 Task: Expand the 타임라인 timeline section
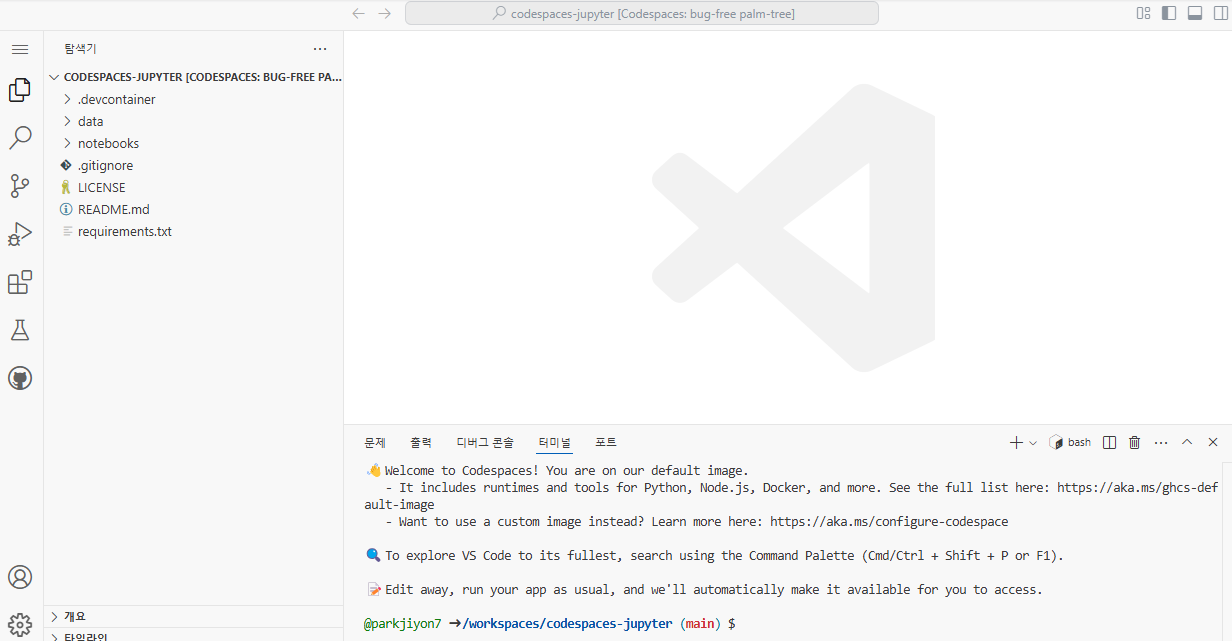(194, 636)
